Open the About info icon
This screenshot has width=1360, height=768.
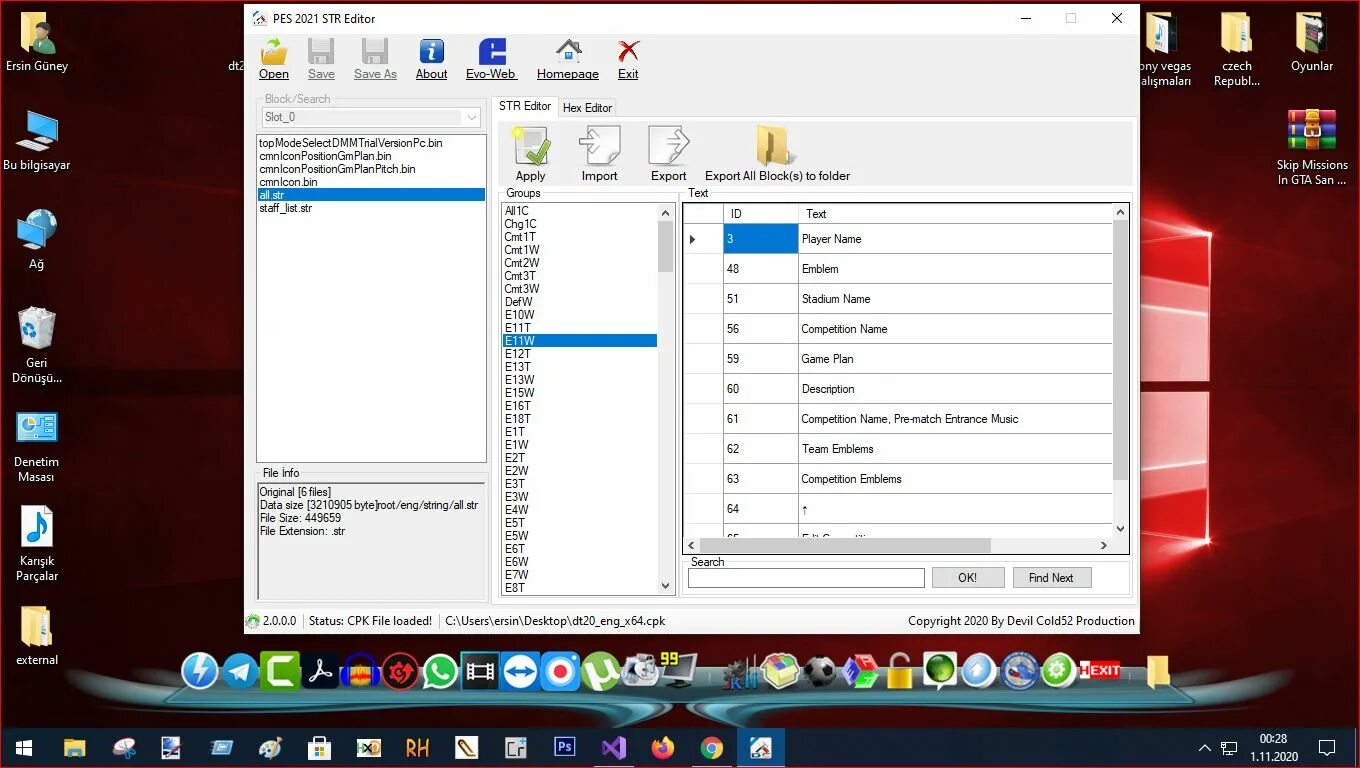click(x=431, y=59)
